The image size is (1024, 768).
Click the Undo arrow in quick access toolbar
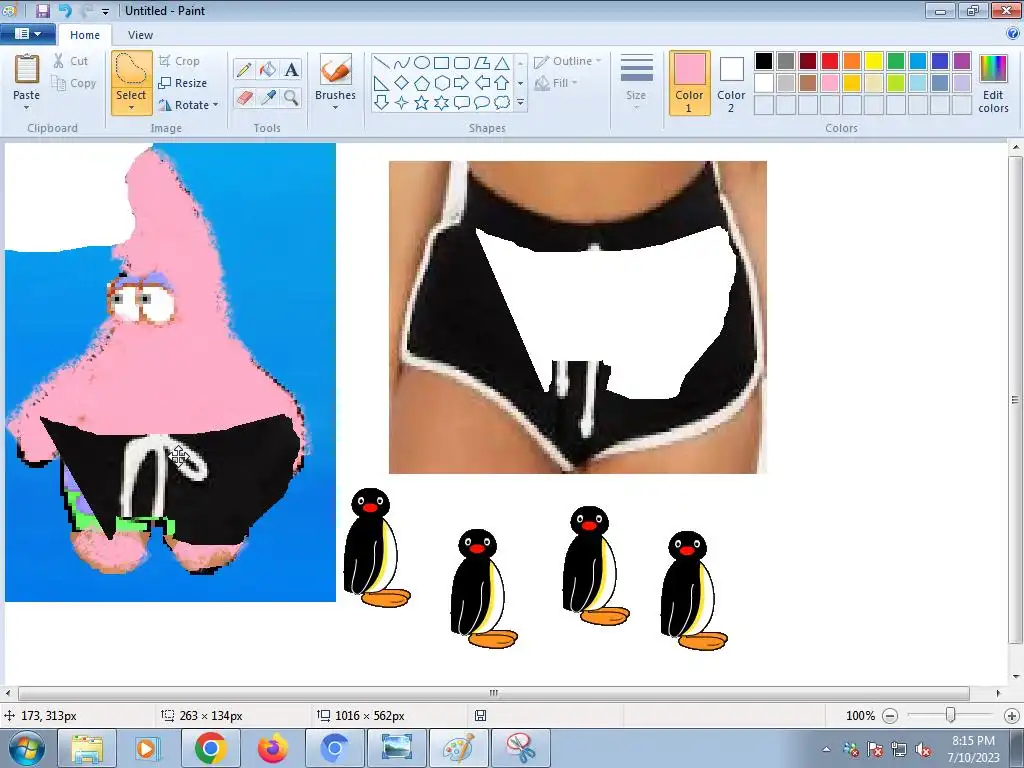pos(65,10)
